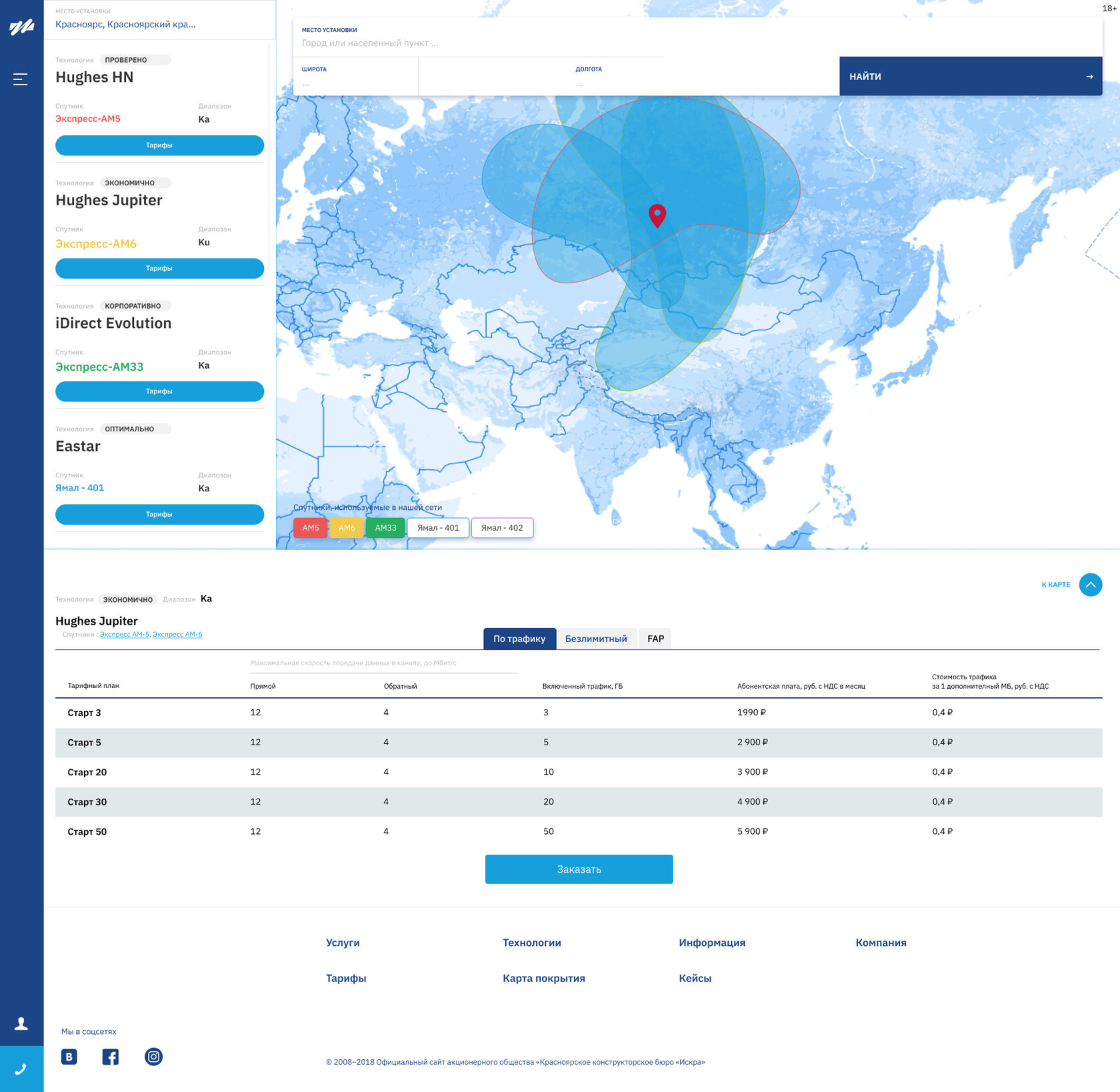Switch to the Безлимитный tab
Screen dimensions: 1120x1092
coord(596,639)
